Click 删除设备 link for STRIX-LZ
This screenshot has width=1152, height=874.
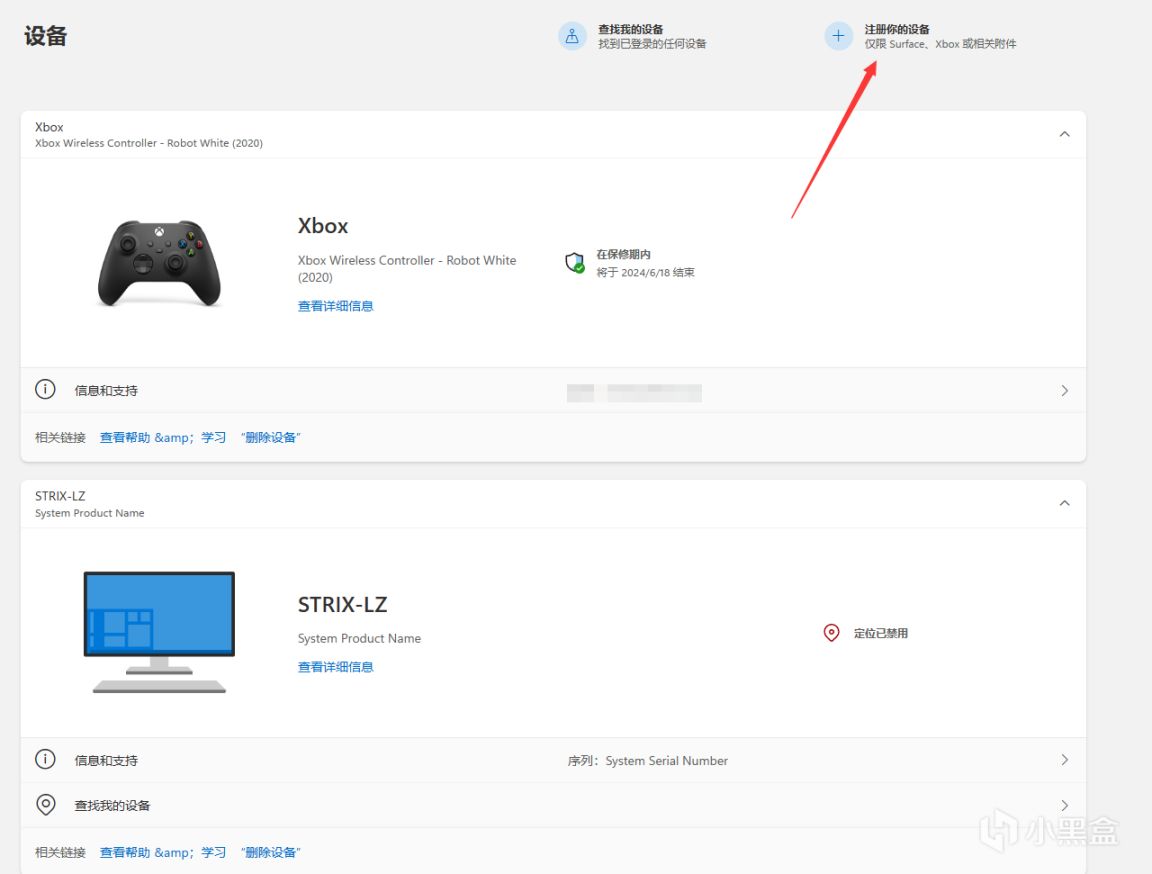[271, 853]
